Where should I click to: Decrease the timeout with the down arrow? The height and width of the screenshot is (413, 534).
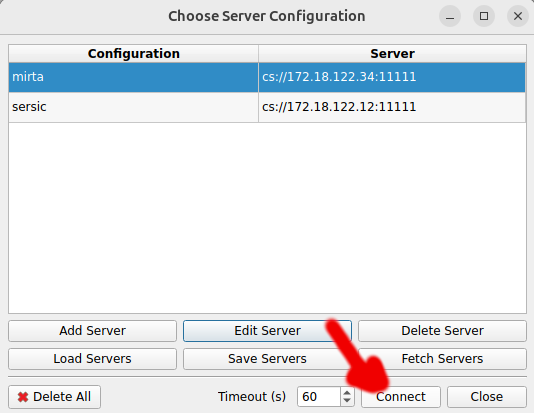point(347,401)
